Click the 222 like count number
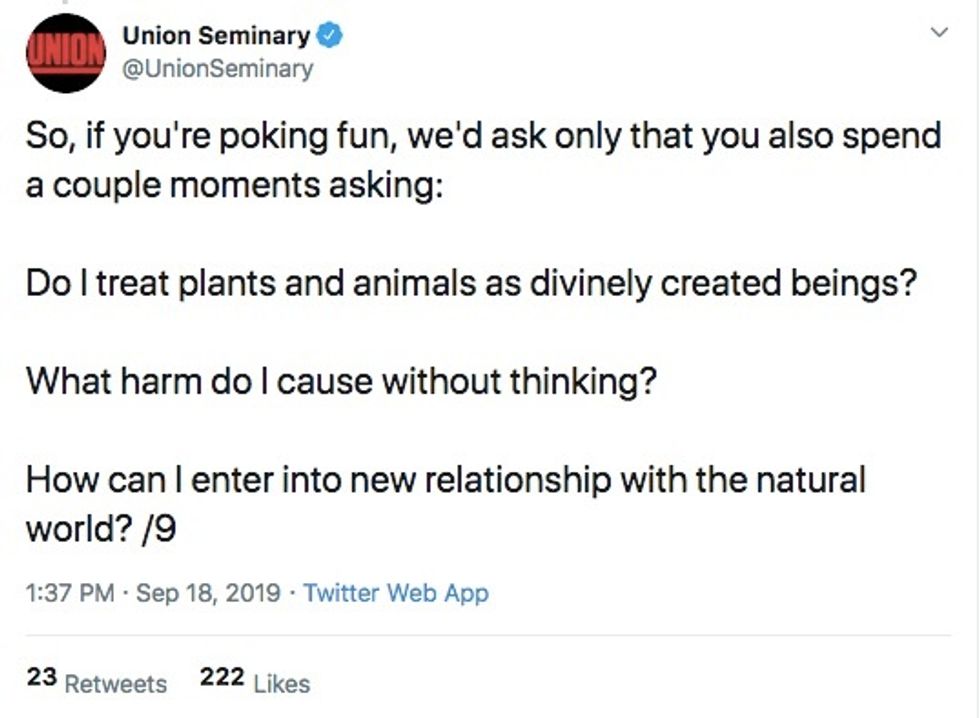Image resolution: width=980 pixels, height=718 pixels. click(222, 678)
